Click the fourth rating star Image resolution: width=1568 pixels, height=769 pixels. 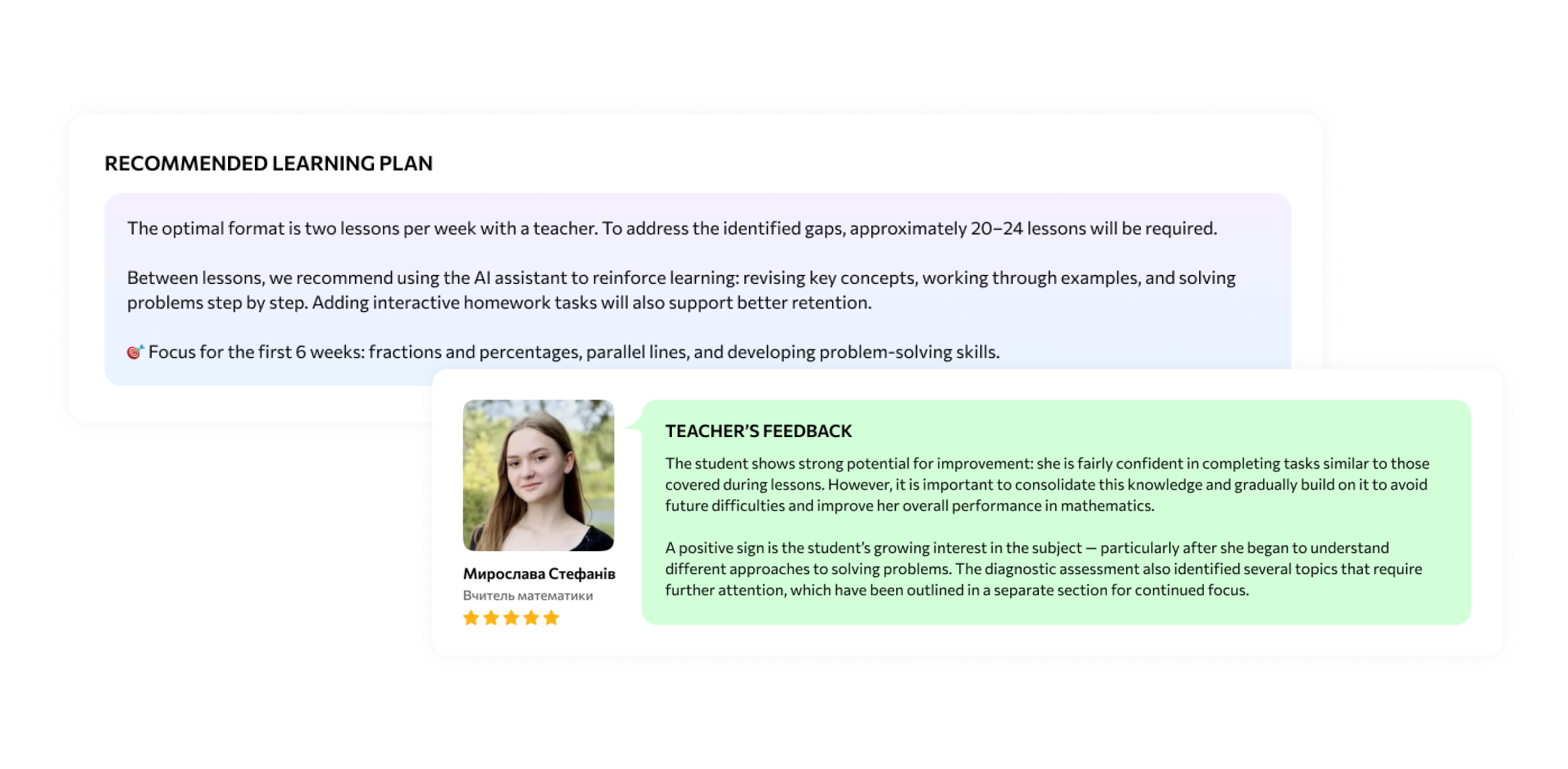click(531, 618)
